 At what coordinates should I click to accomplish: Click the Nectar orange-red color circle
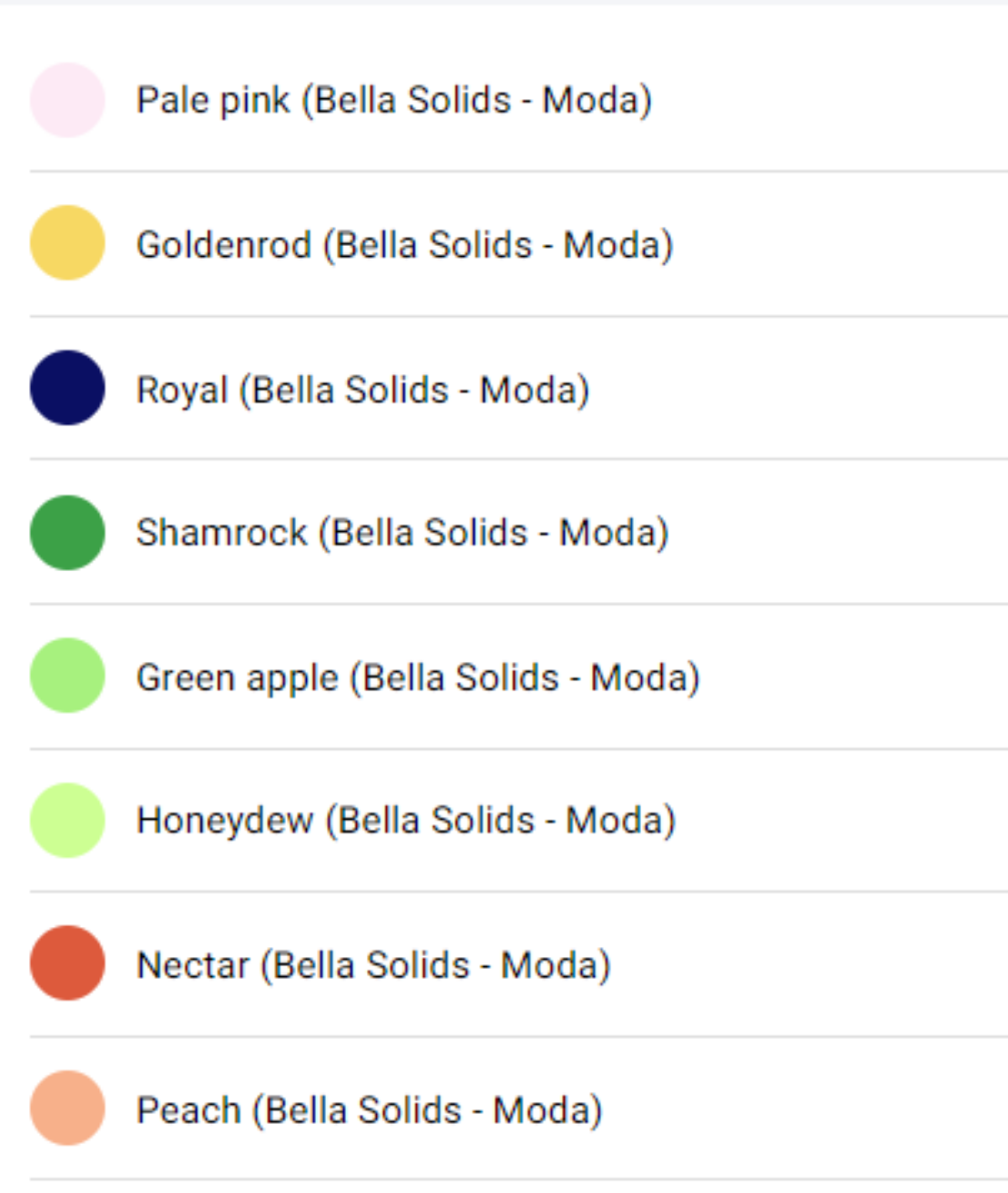[x=67, y=964]
